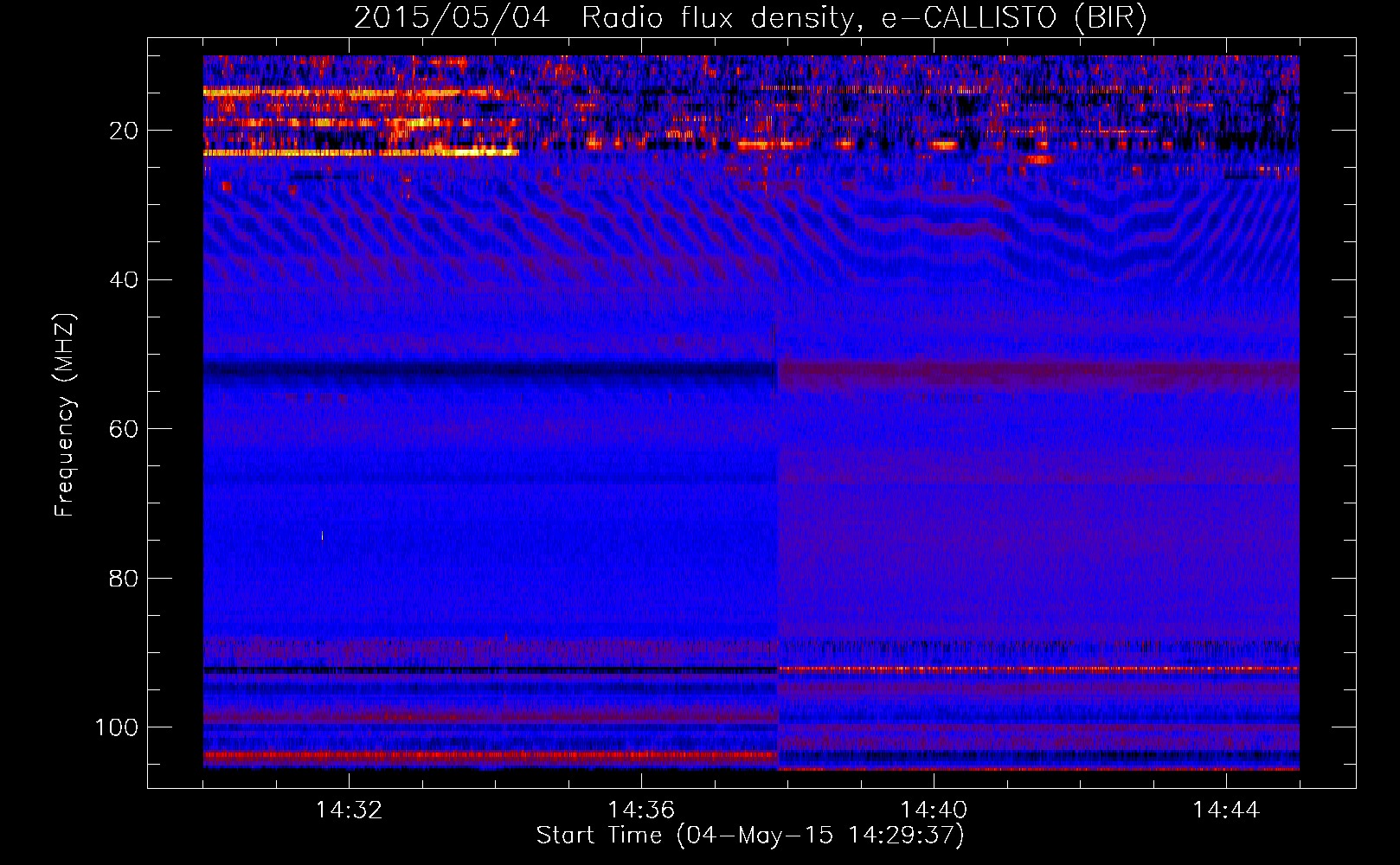This screenshot has height=865, width=1400.
Task: Select the "Frequency (MHZ)" y-axis label
Action: [65, 415]
